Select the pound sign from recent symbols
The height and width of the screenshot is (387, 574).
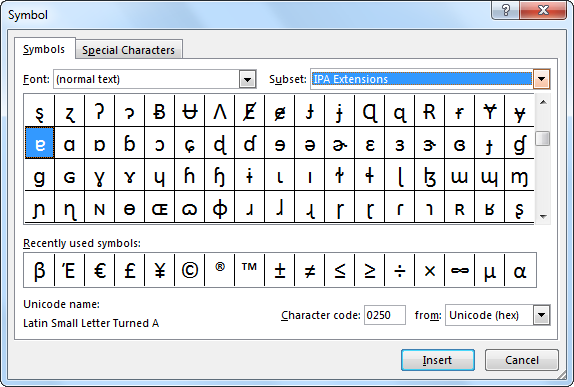130,270
